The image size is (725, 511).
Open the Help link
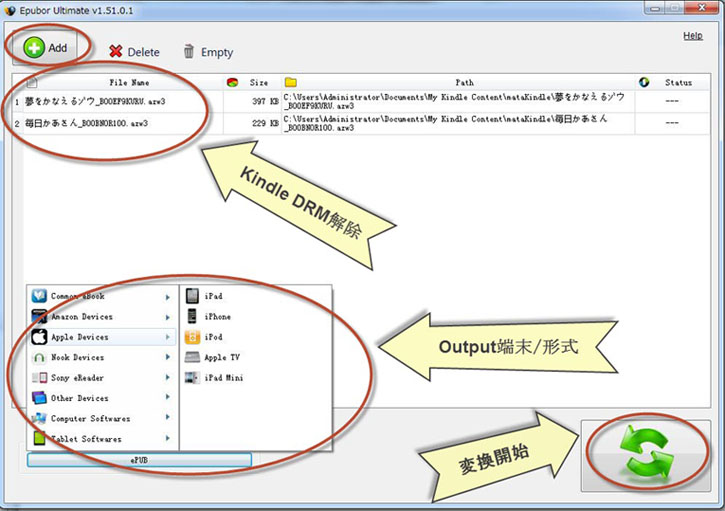coord(693,36)
